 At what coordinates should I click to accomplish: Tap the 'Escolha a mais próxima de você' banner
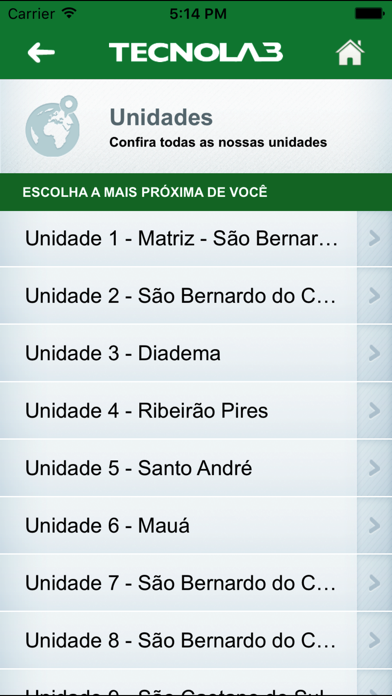(x=196, y=192)
